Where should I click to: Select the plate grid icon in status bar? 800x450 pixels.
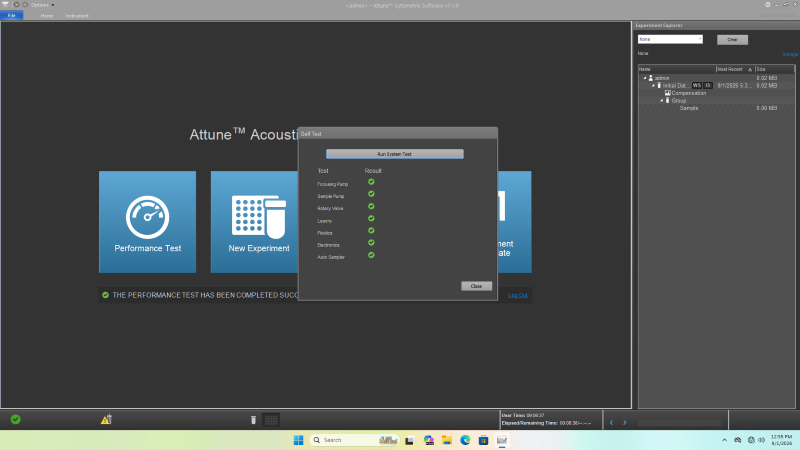tap(271, 420)
